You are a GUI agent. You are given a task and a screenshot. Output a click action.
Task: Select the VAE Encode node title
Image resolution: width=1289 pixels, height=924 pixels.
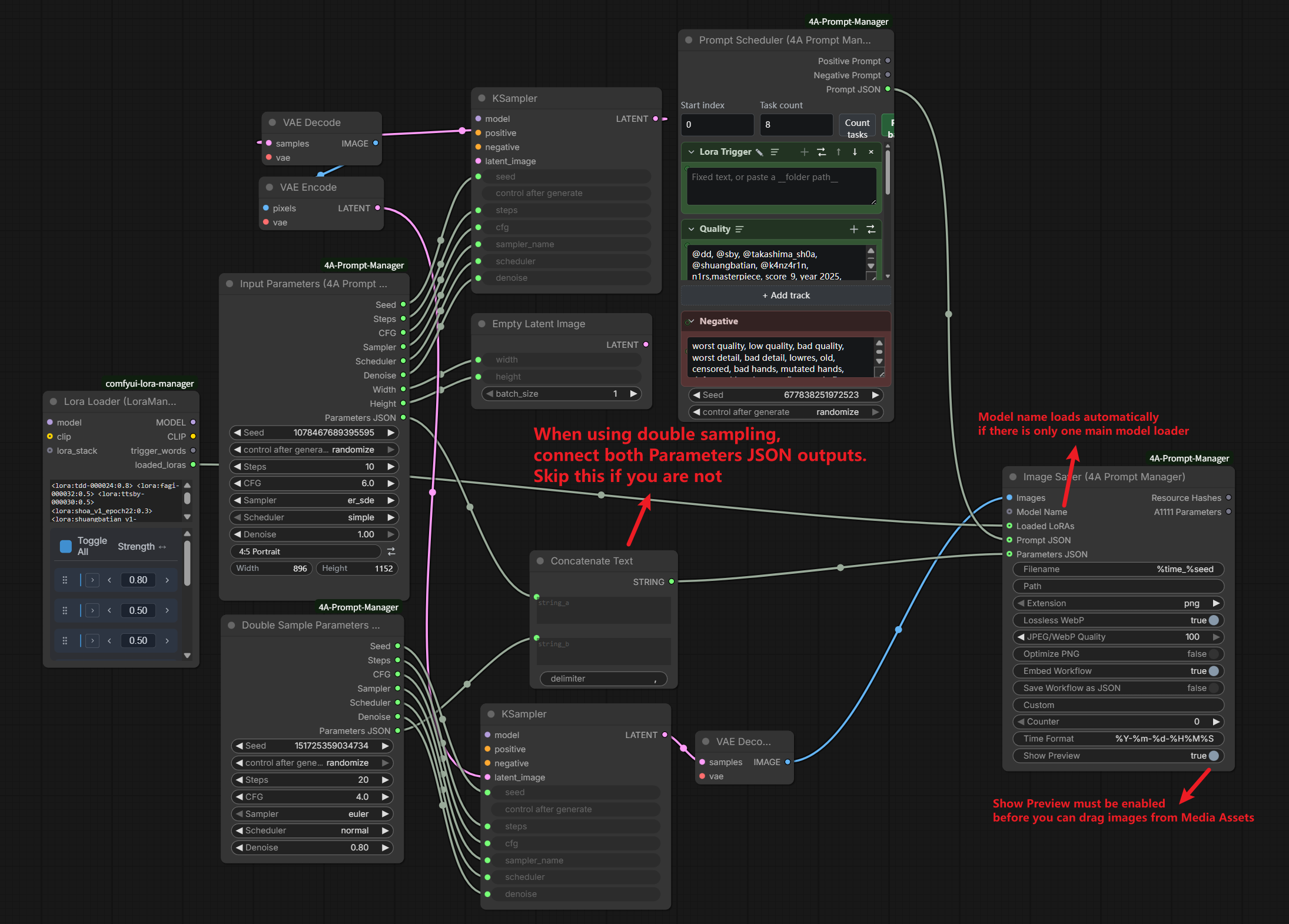tap(308, 187)
